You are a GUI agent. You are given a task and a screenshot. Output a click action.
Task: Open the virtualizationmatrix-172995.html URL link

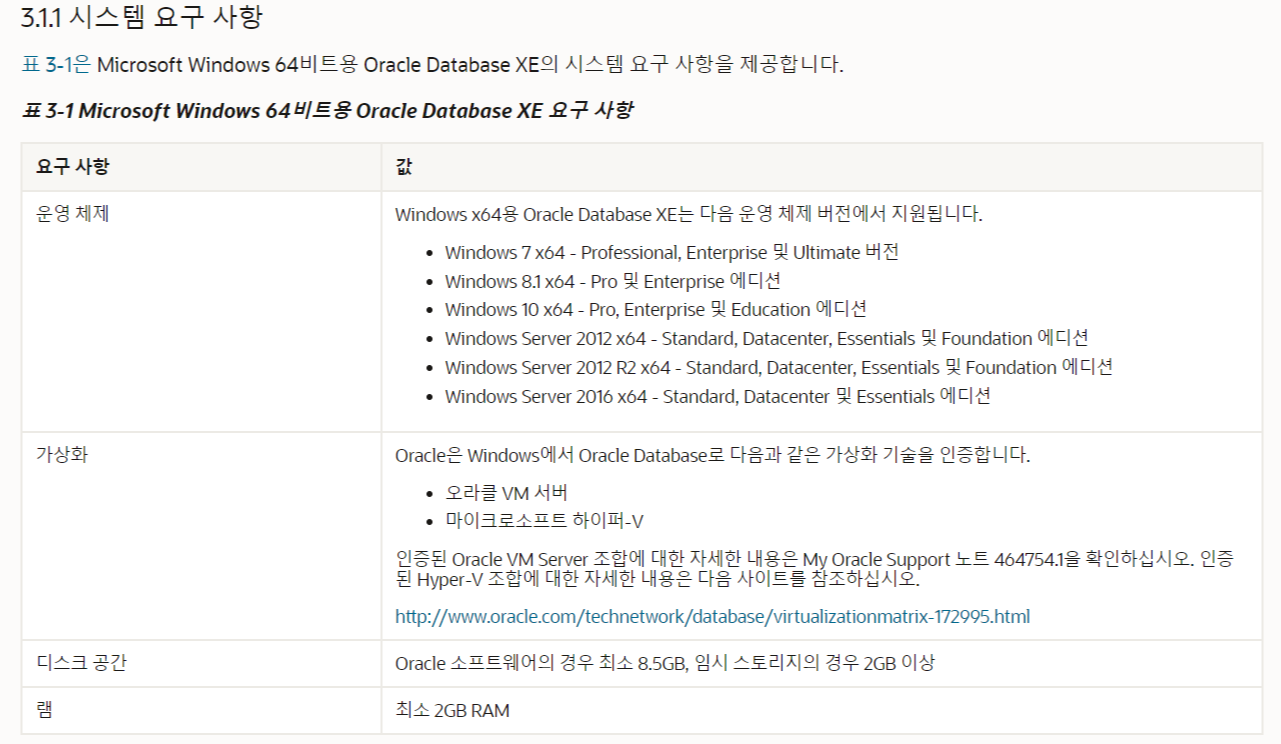tap(712, 616)
